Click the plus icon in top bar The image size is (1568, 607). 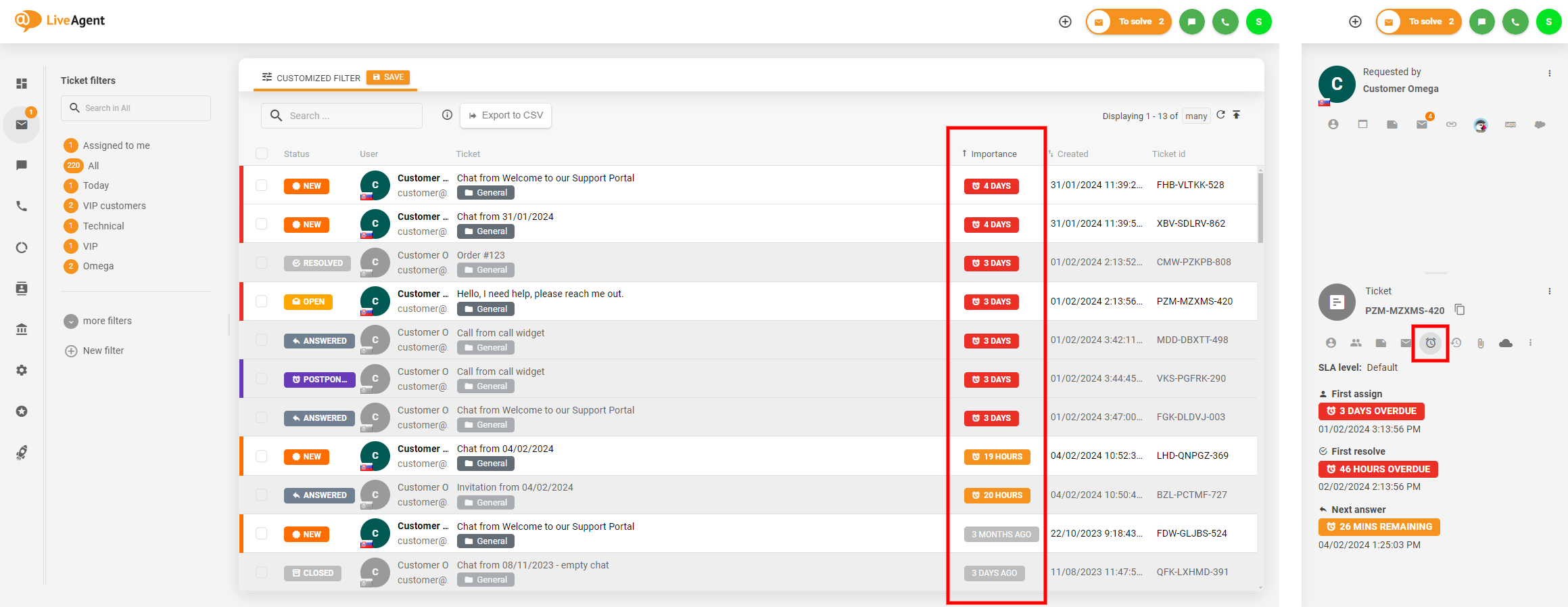[x=1065, y=22]
